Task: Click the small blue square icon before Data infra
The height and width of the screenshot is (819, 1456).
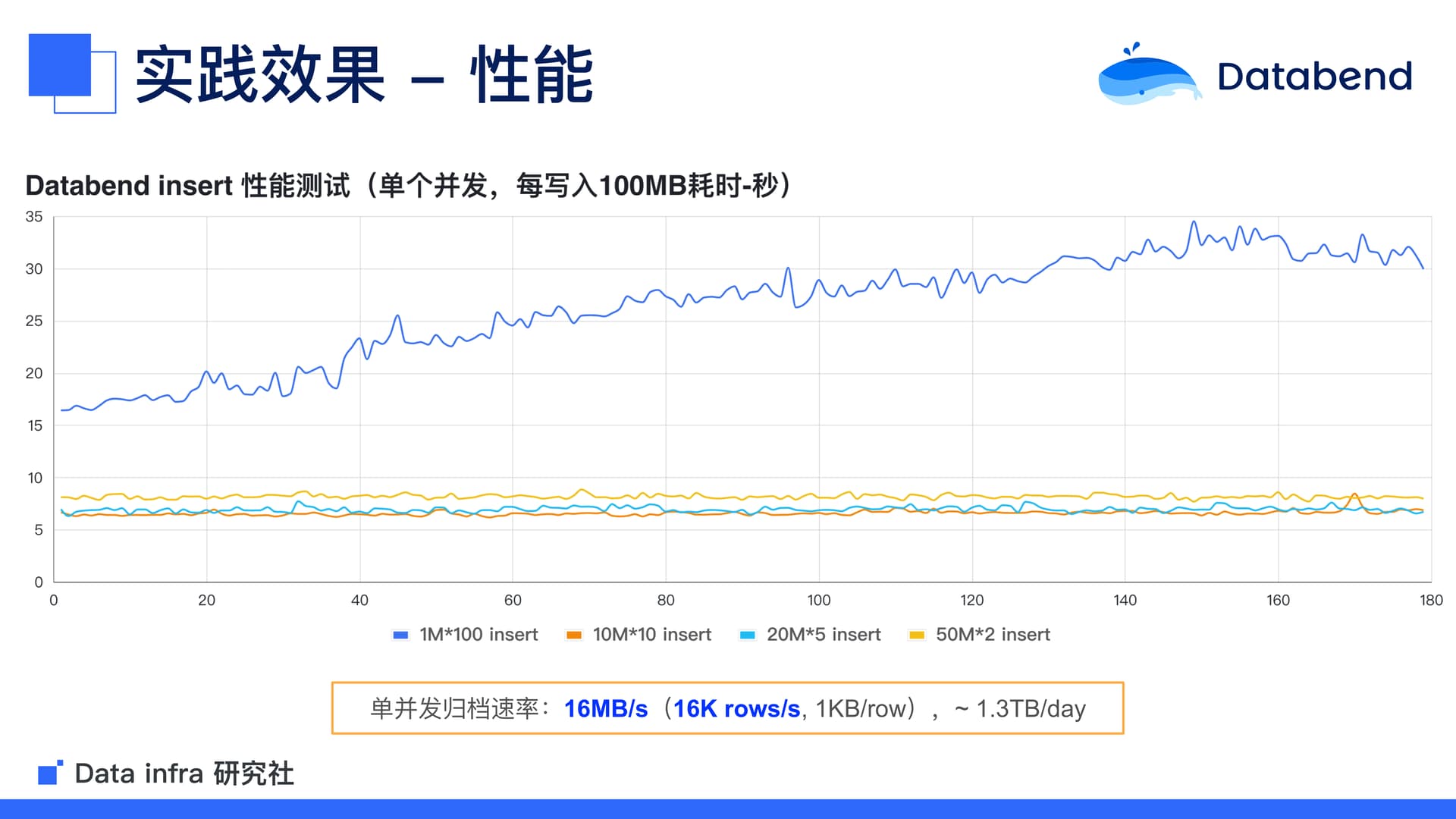Action: click(50, 773)
